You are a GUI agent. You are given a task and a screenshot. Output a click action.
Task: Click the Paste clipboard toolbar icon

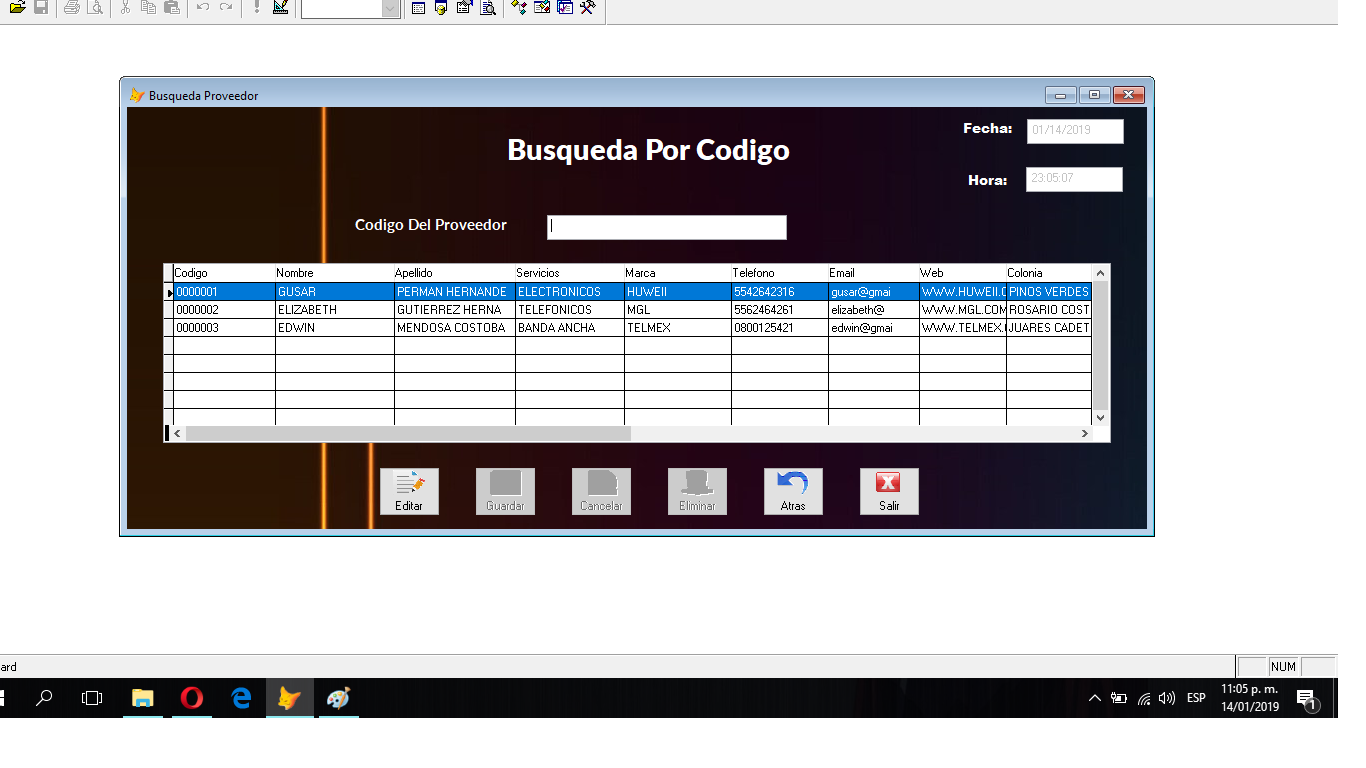click(172, 7)
